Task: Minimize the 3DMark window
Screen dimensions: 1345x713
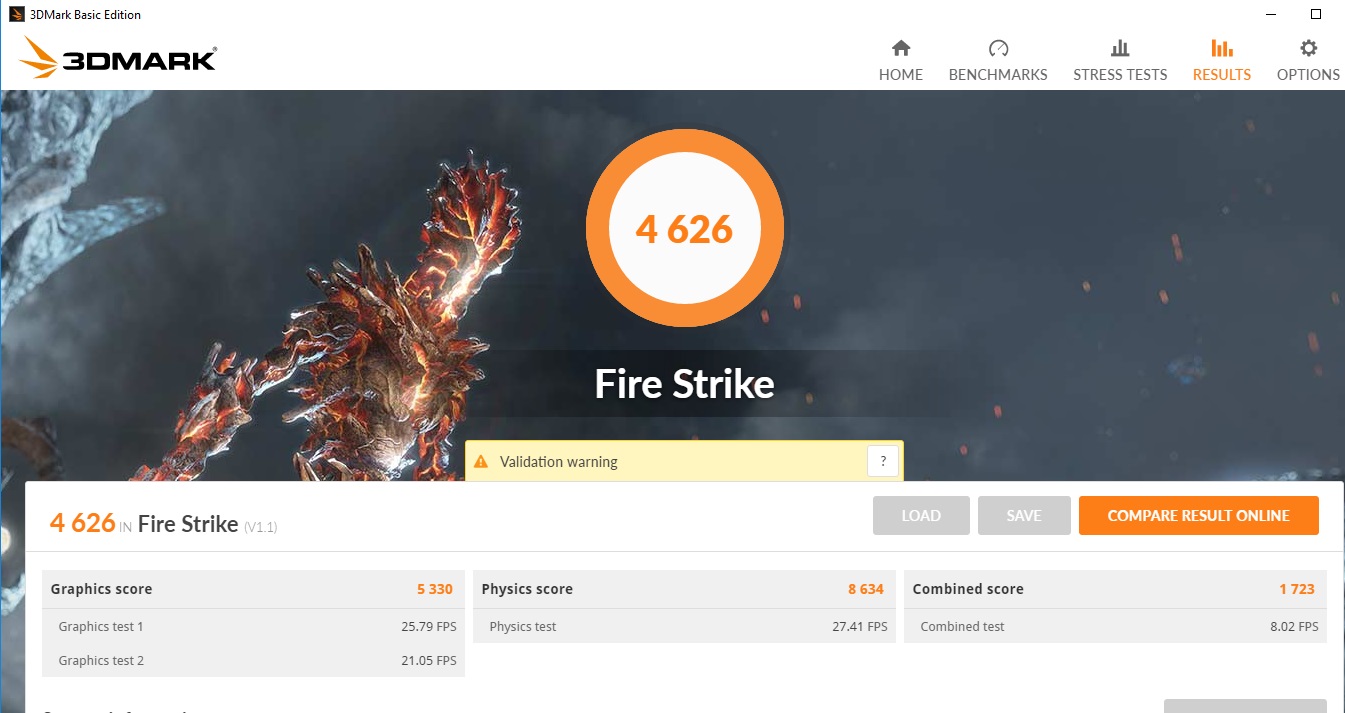Action: (1270, 14)
